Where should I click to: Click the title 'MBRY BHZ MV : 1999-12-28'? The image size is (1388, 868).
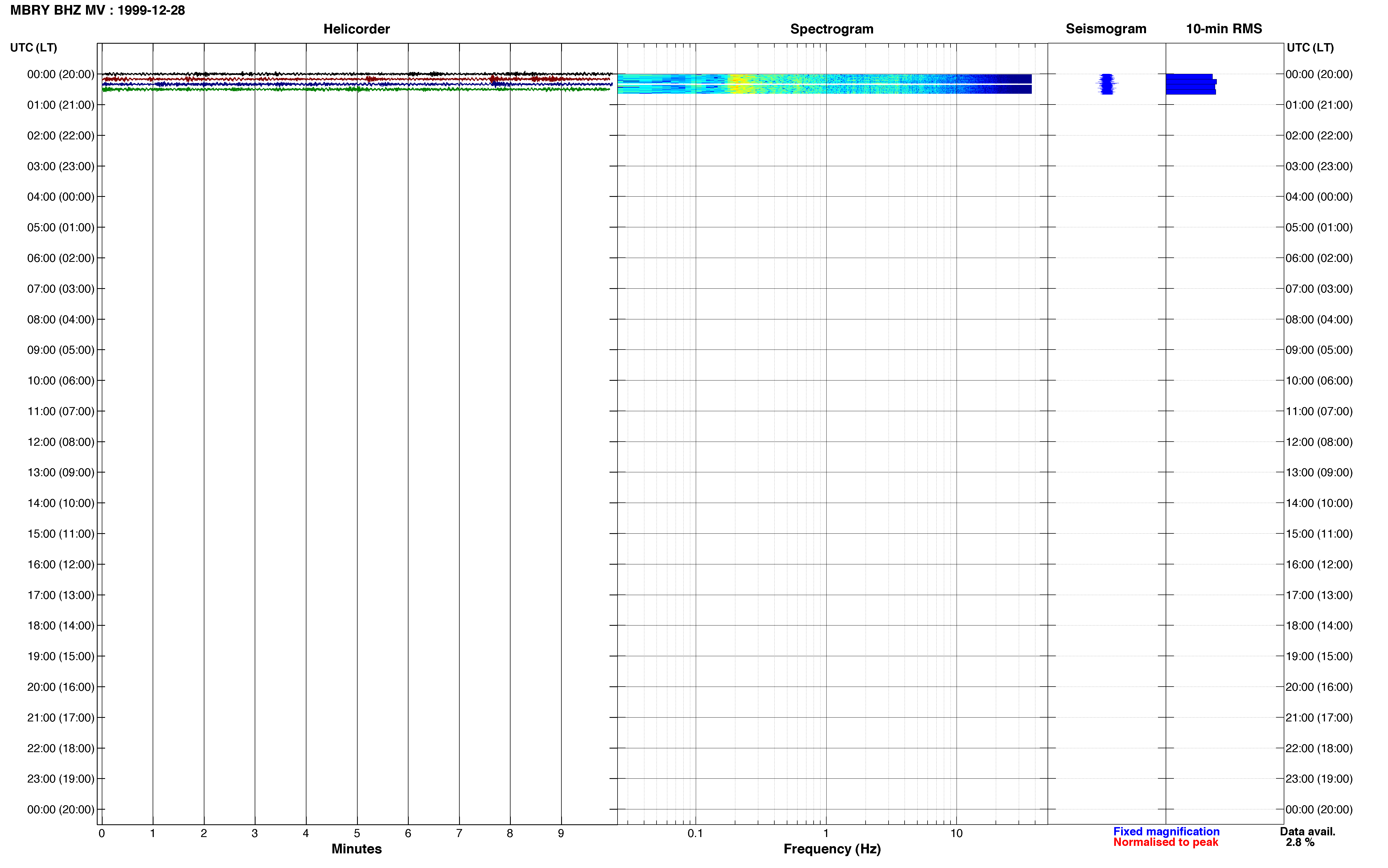pos(98,10)
